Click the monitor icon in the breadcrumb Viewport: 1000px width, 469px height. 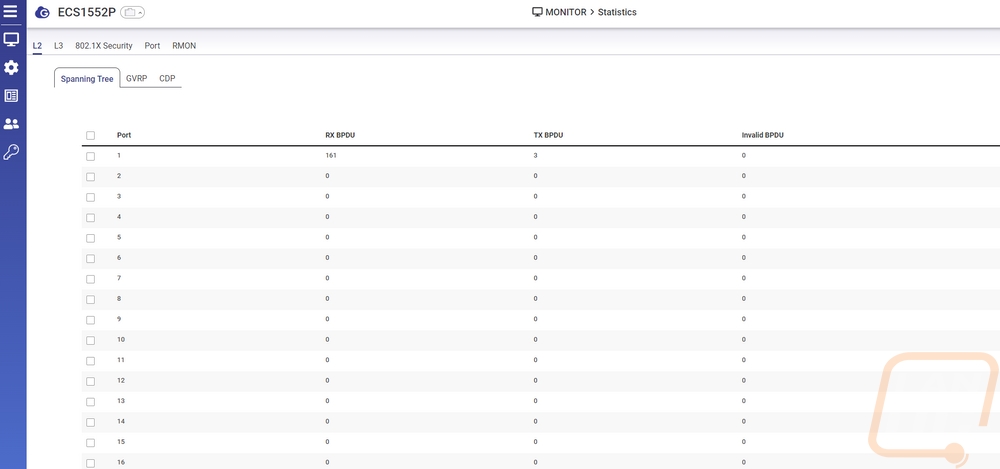(537, 13)
